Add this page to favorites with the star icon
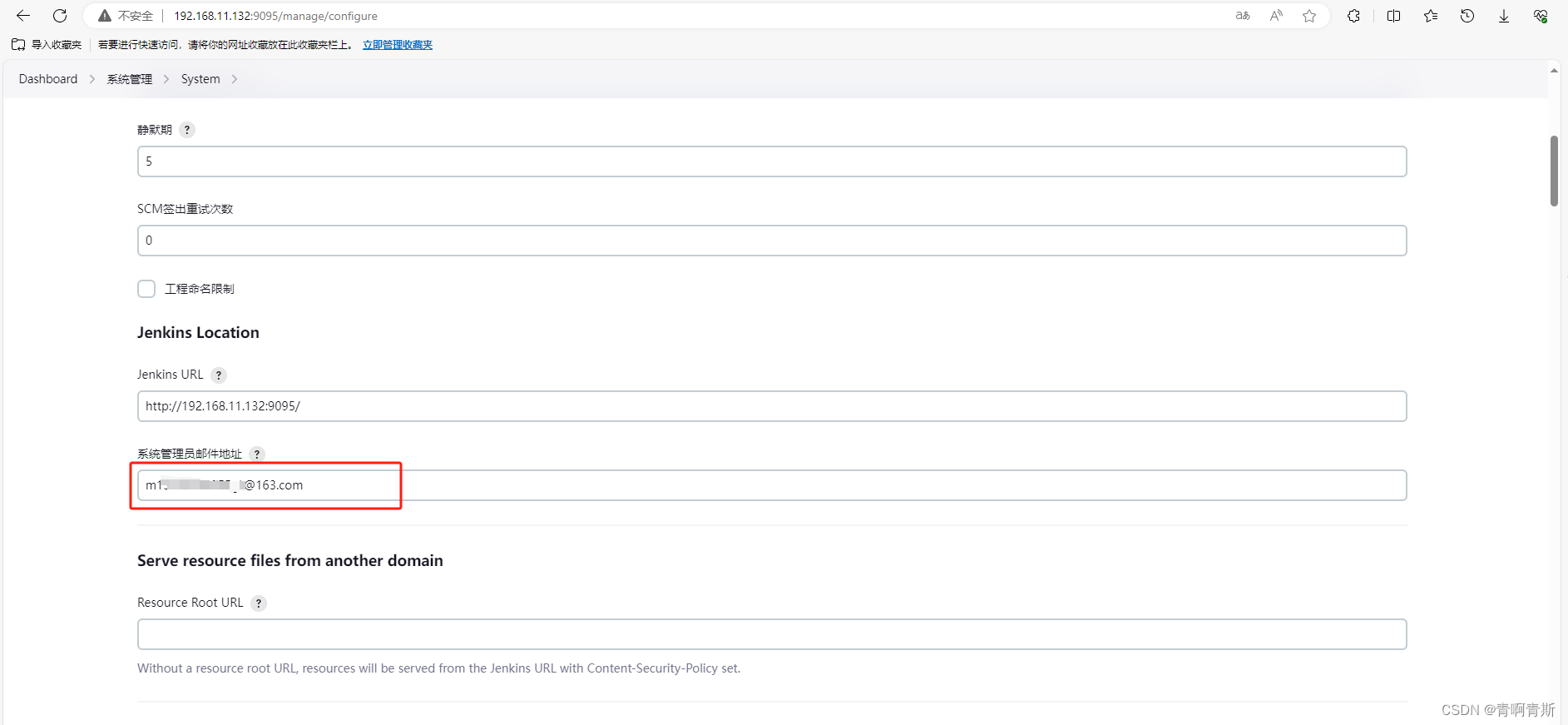Image resolution: width=1568 pixels, height=725 pixels. [1309, 16]
